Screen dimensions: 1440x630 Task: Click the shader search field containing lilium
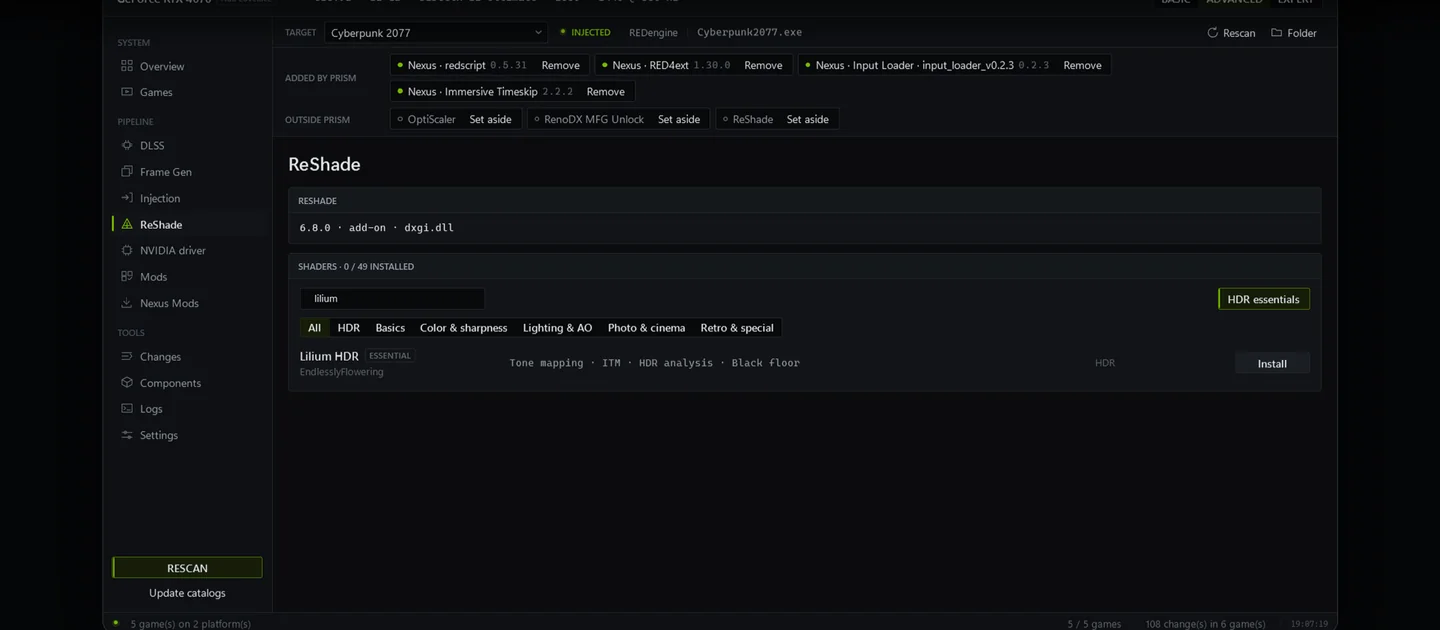pyautogui.click(x=392, y=298)
